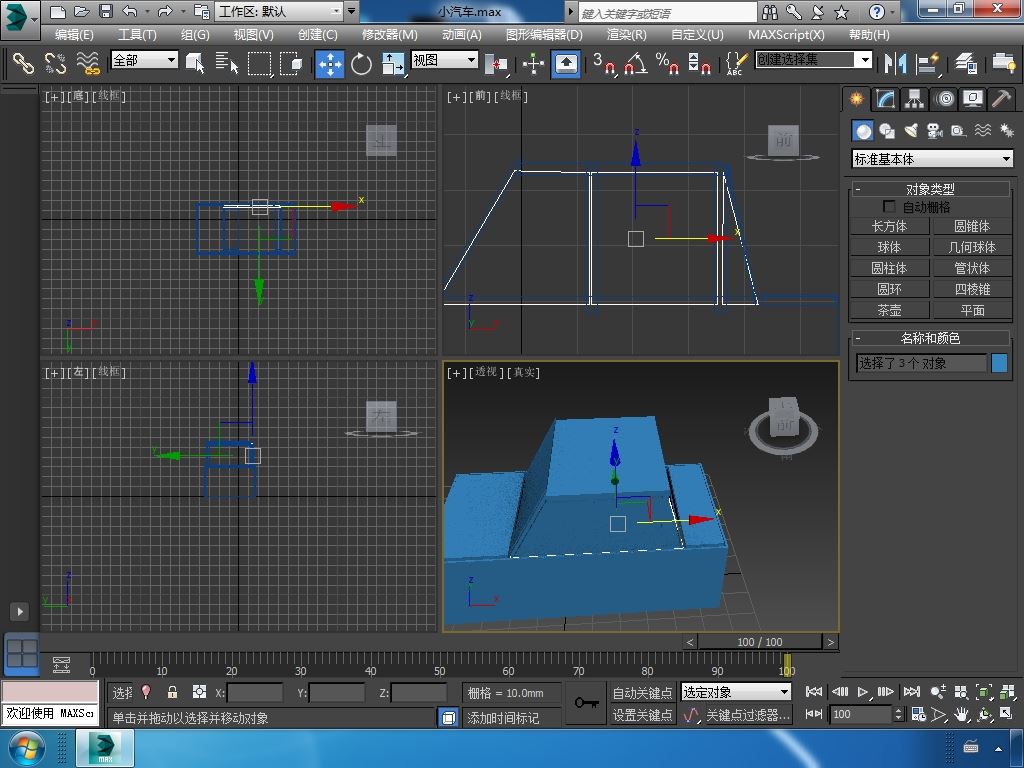Open the Create command panel tab
The width and height of the screenshot is (1024, 768).
856,99
